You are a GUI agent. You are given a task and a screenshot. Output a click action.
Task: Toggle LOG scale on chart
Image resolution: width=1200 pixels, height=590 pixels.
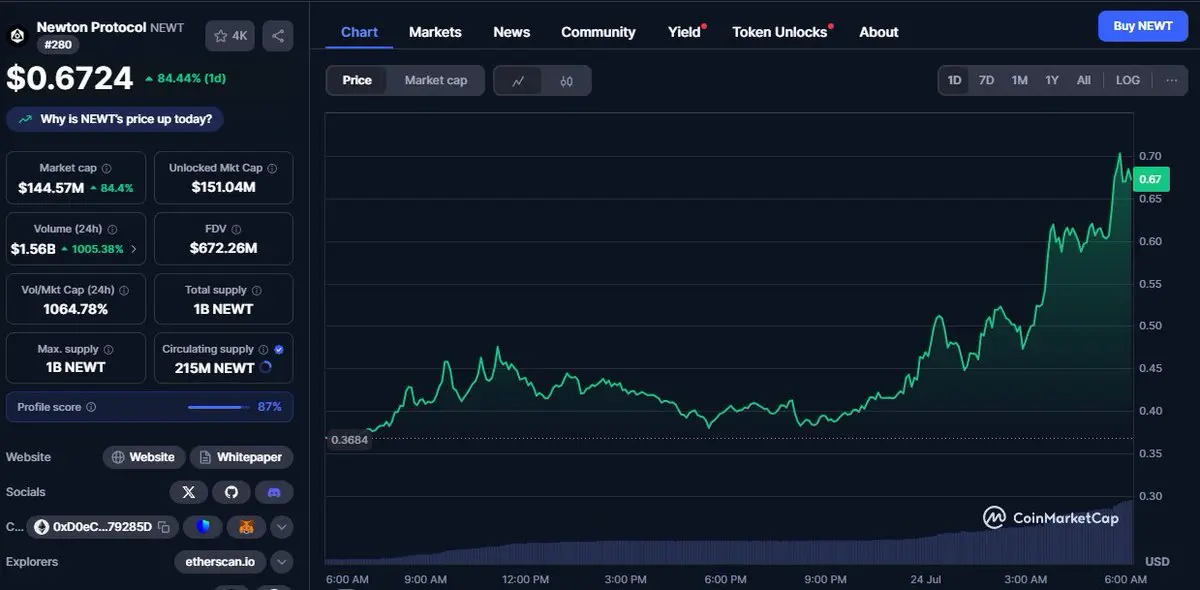point(1128,80)
